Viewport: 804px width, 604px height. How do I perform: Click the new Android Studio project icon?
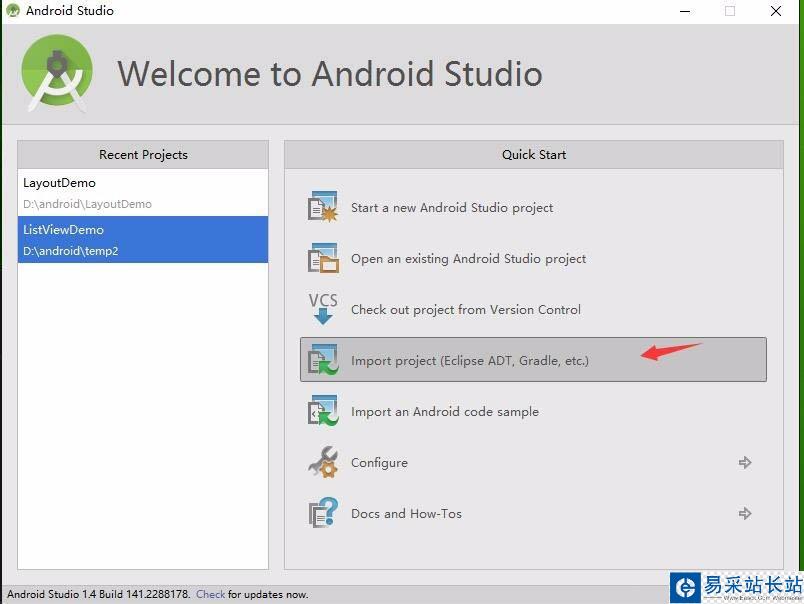323,207
